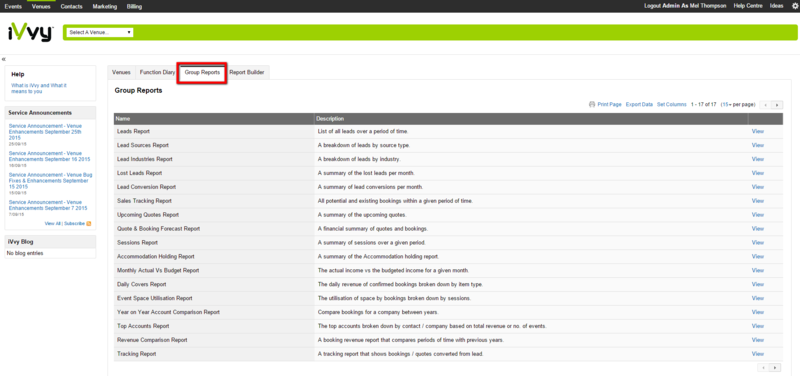The width and height of the screenshot is (800, 376).
Task: View the Year on Year Account Comparison Report
Action: (x=758, y=312)
